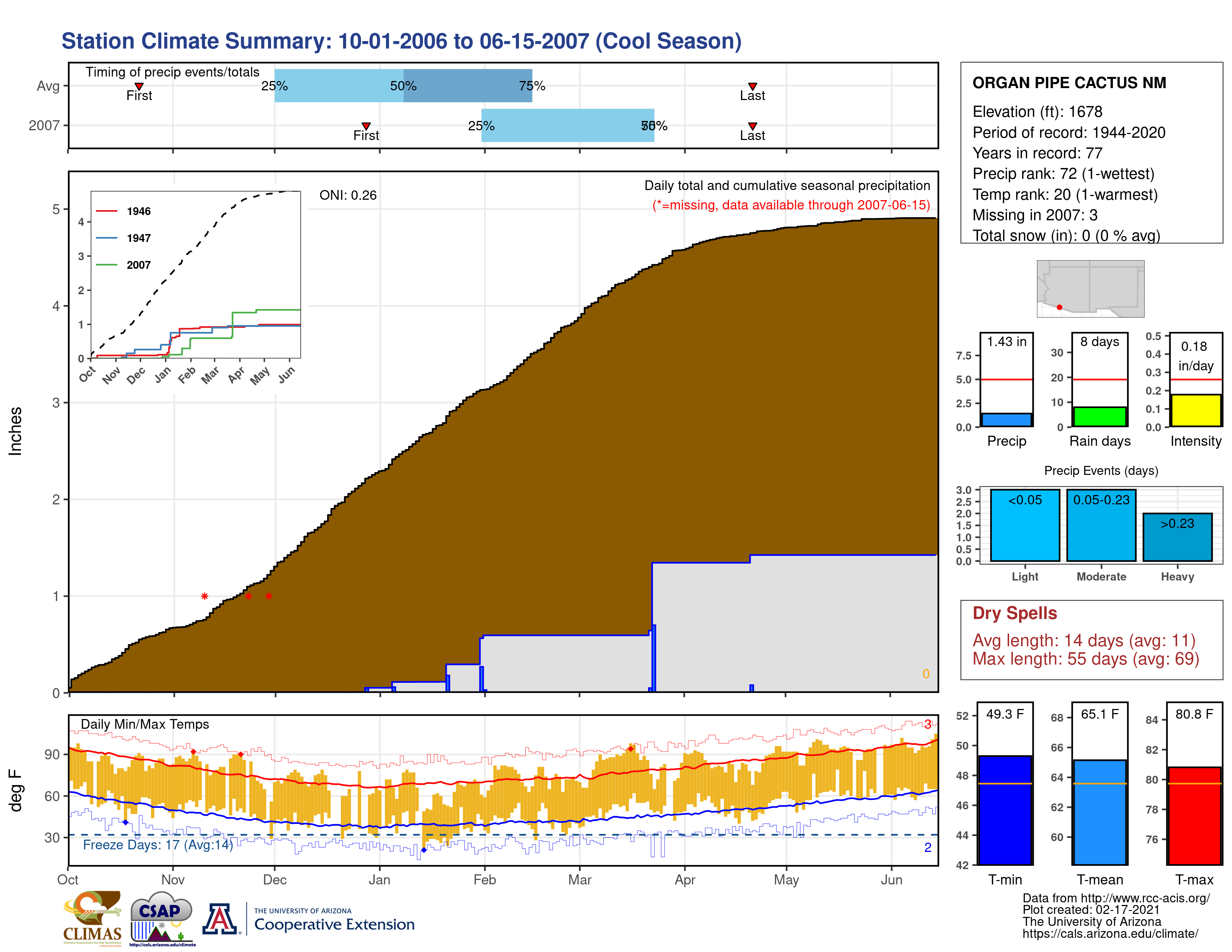Viewport: 1232px width, 952px height.
Task: Click the 2007 legend entry in the inset
Action: tap(124, 265)
